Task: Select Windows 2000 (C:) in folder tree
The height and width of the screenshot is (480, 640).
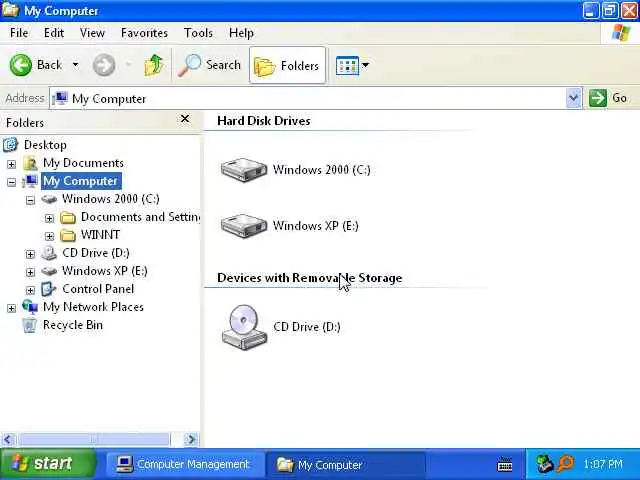Action: point(111,199)
